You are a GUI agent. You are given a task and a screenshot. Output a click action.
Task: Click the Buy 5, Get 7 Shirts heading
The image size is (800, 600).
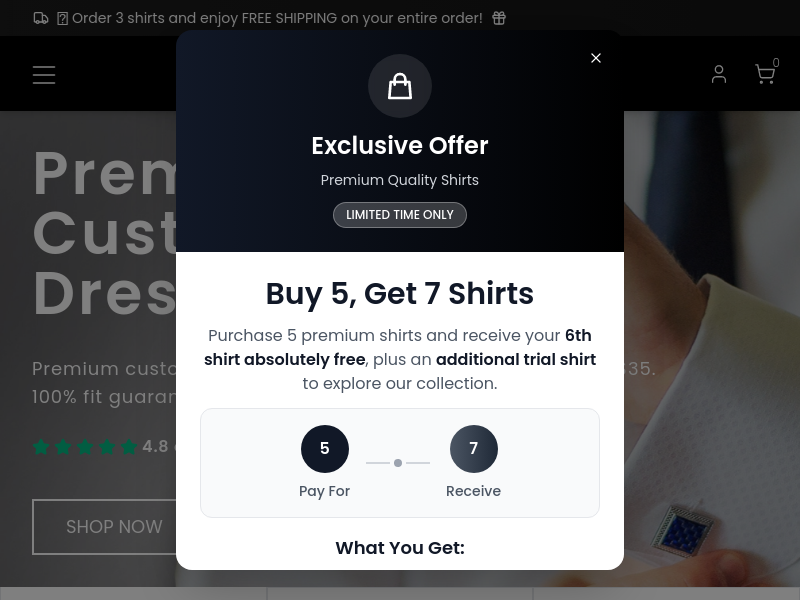pos(400,293)
